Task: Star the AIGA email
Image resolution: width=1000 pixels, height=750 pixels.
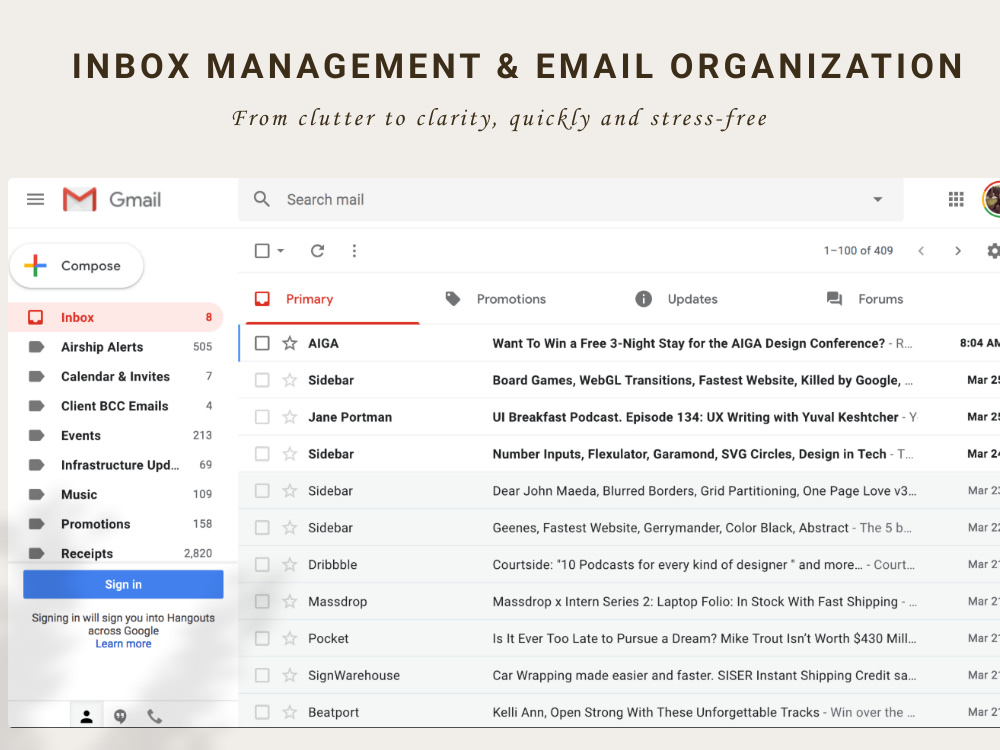Action: (290, 343)
